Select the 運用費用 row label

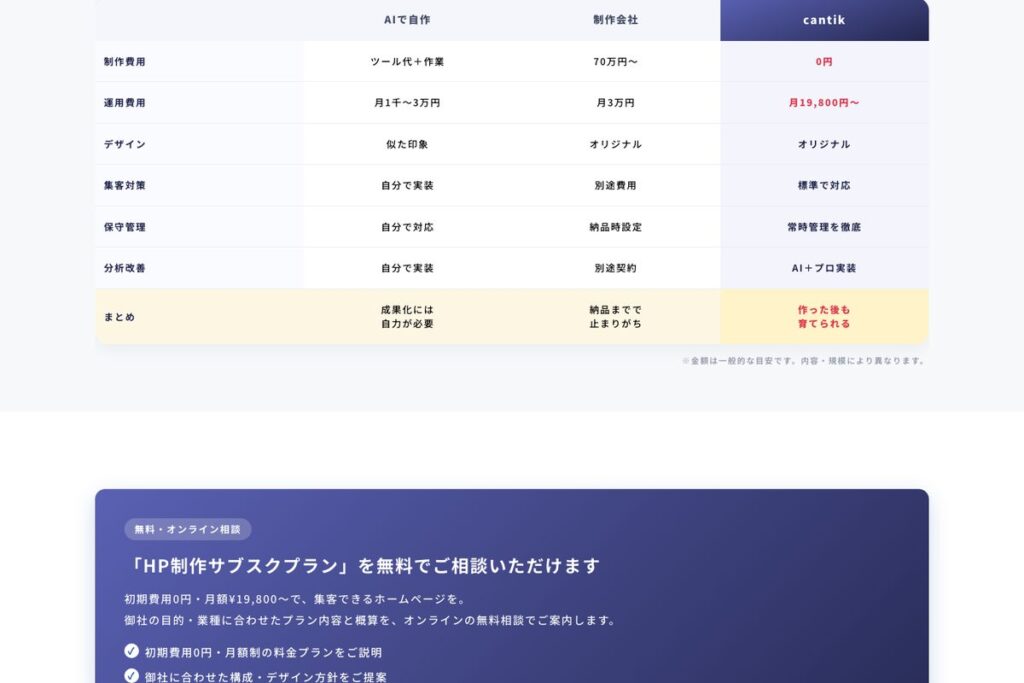click(125, 103)
